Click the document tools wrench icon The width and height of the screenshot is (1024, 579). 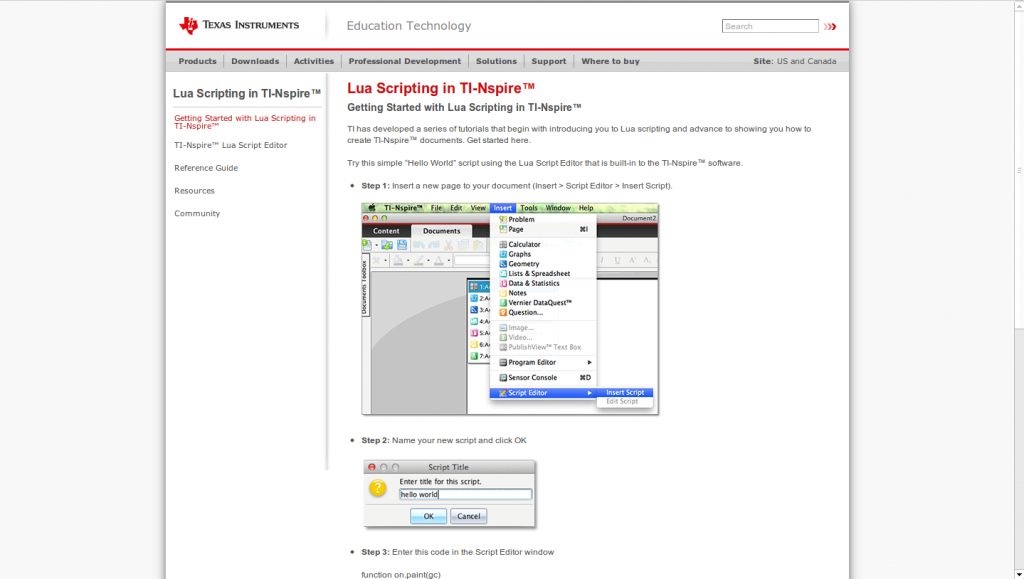[x=376, y=260]
